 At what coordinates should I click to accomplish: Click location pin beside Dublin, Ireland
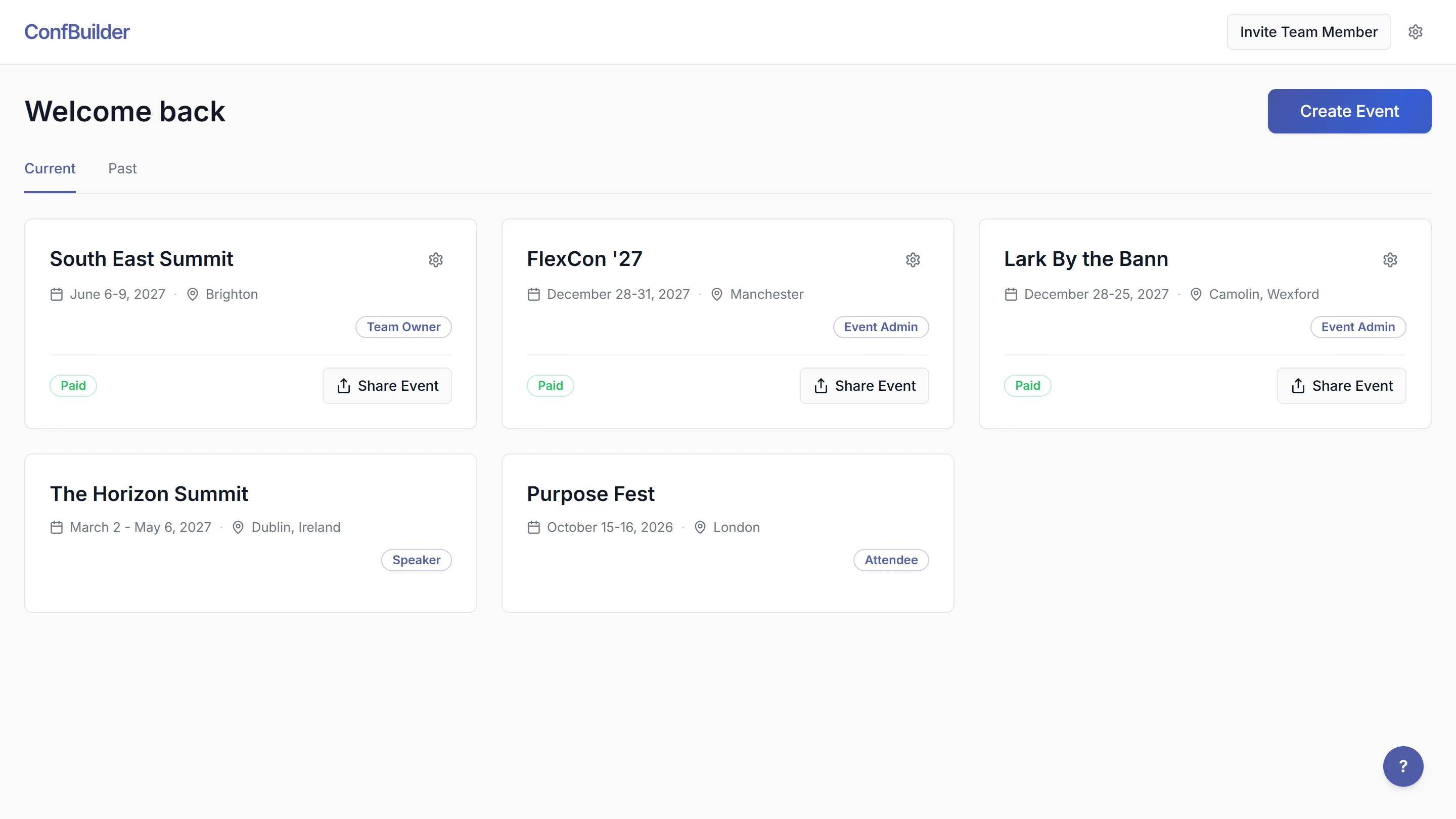pyautogui.click(x=238, y=527)
